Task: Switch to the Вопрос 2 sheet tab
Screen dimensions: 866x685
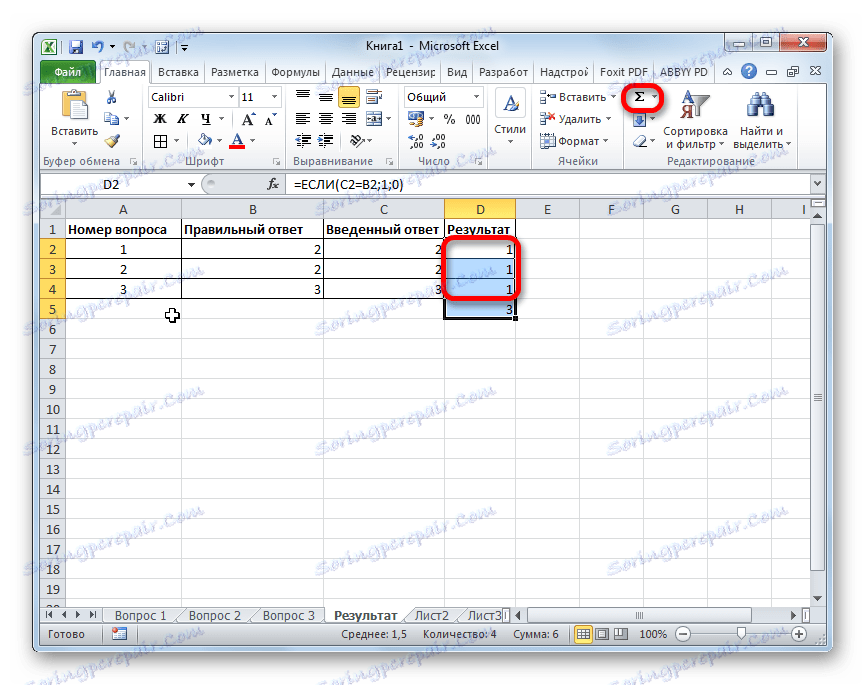Action: click(x=214, y=615)
